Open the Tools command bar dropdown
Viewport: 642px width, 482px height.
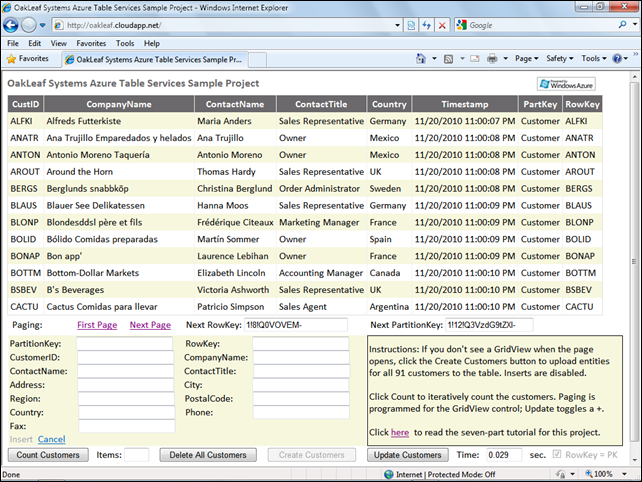[x=594, y=59]
